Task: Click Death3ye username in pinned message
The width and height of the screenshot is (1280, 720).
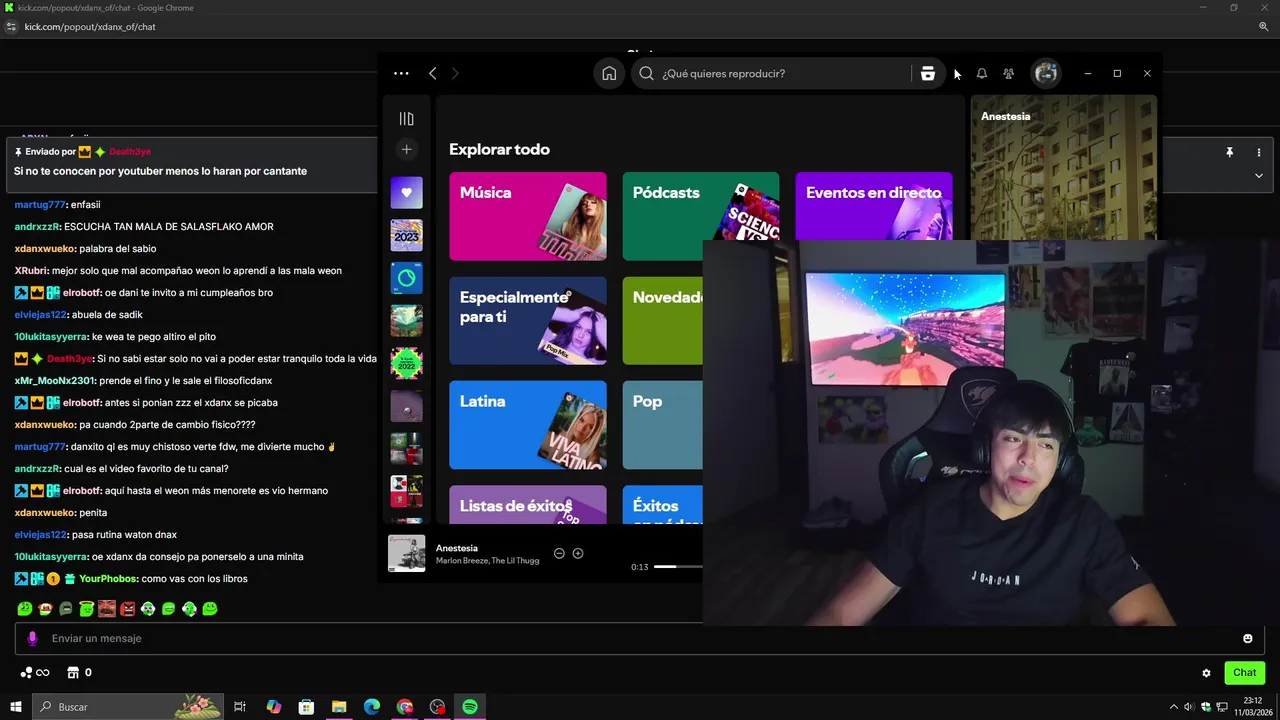Action: [x=130, y=152]
